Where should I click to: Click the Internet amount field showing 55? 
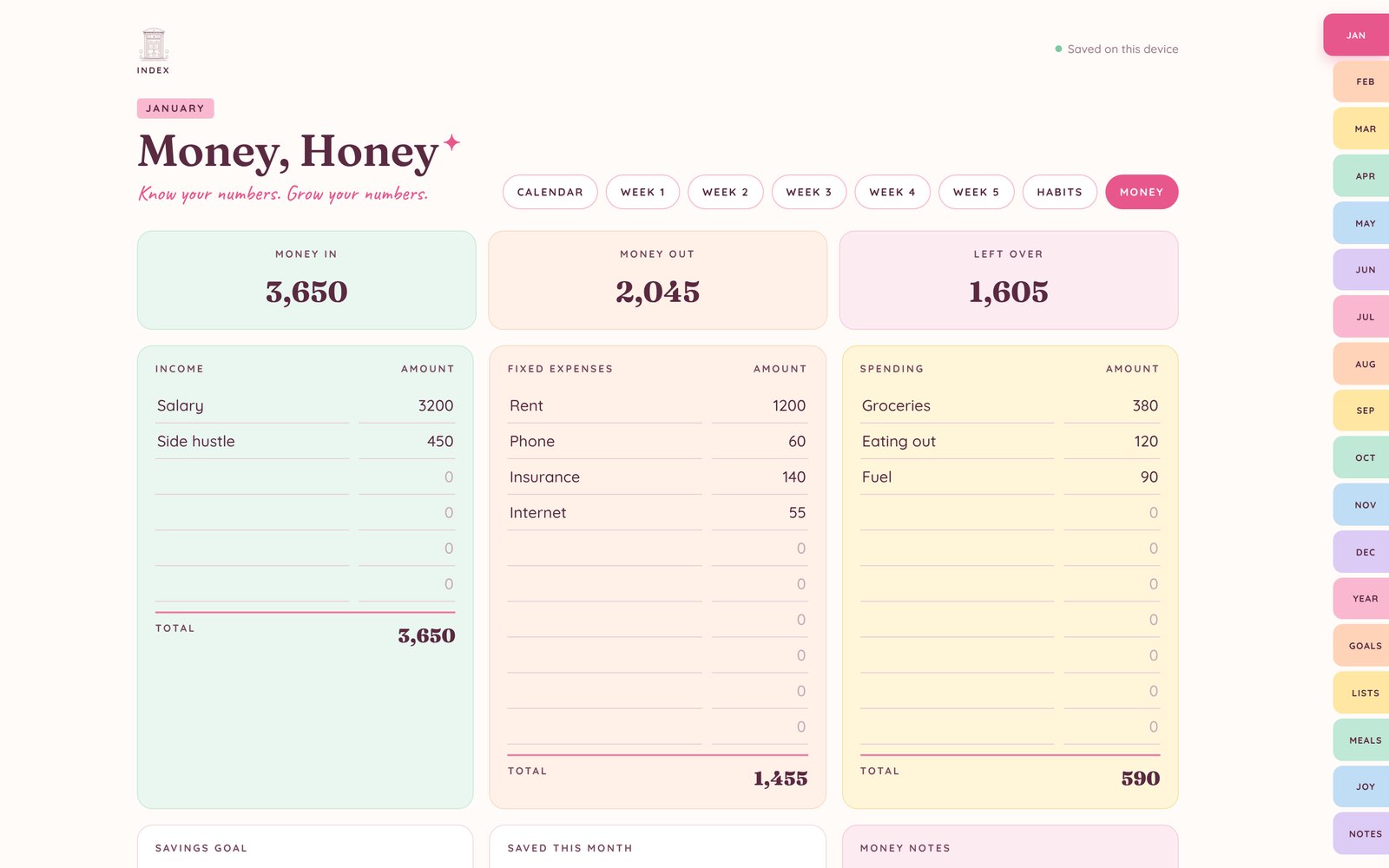tap(760, 513)
